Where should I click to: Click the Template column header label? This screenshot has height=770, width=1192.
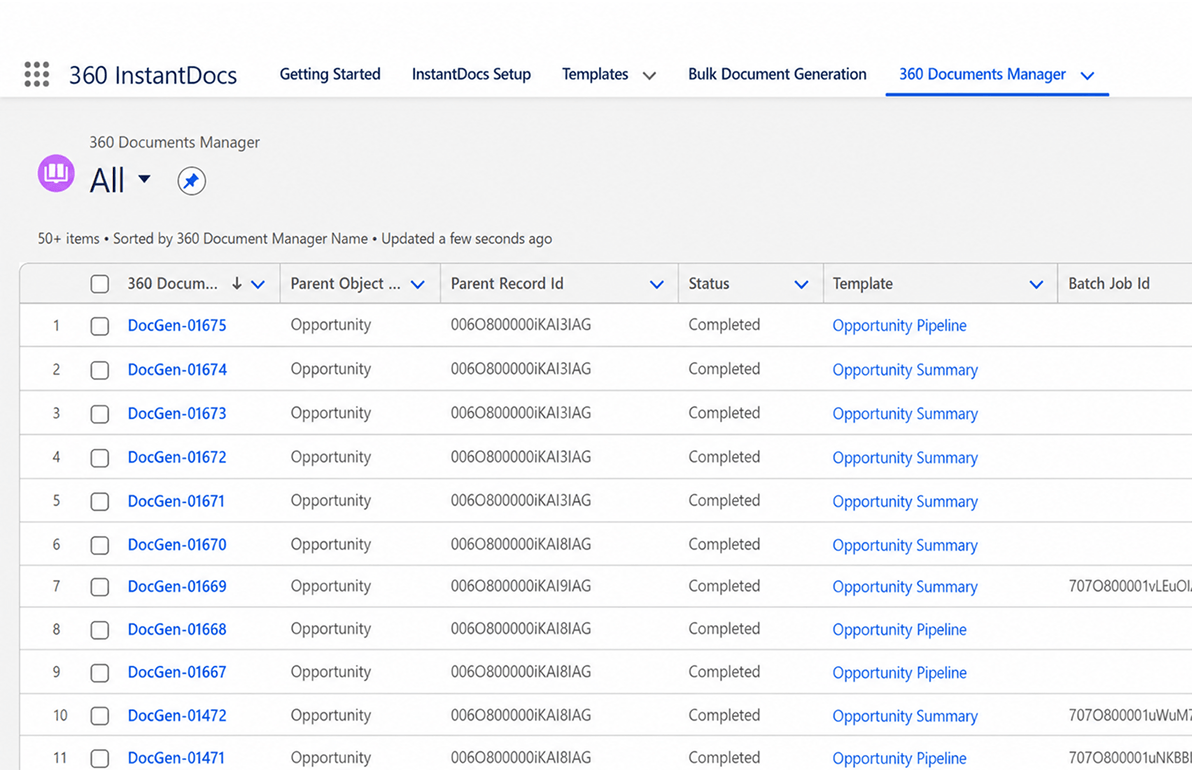tap(862, 284)
